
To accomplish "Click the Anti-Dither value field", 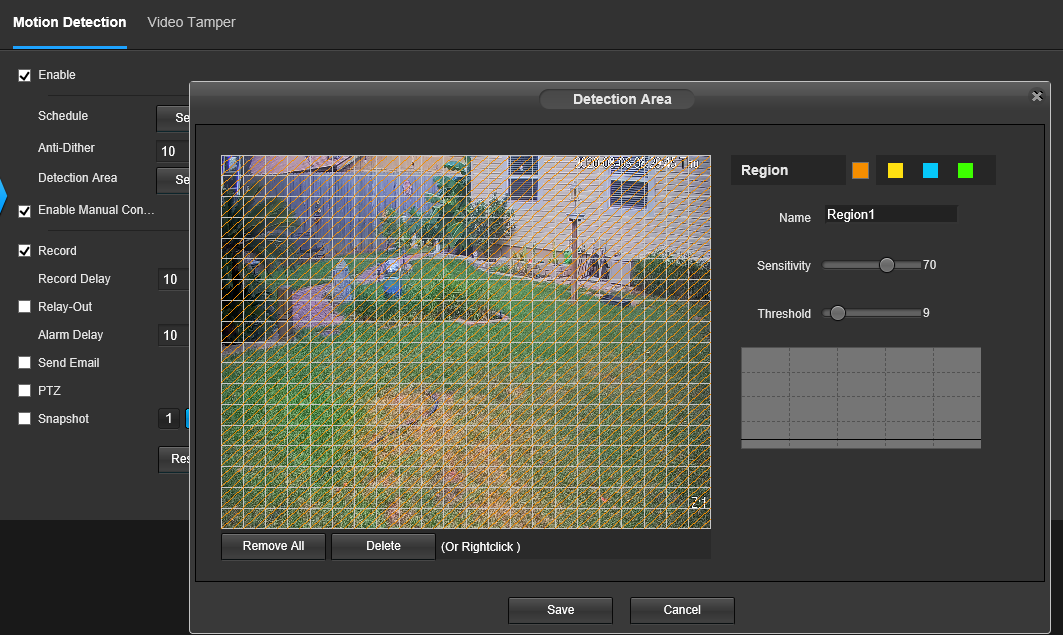I will [173, 151].
